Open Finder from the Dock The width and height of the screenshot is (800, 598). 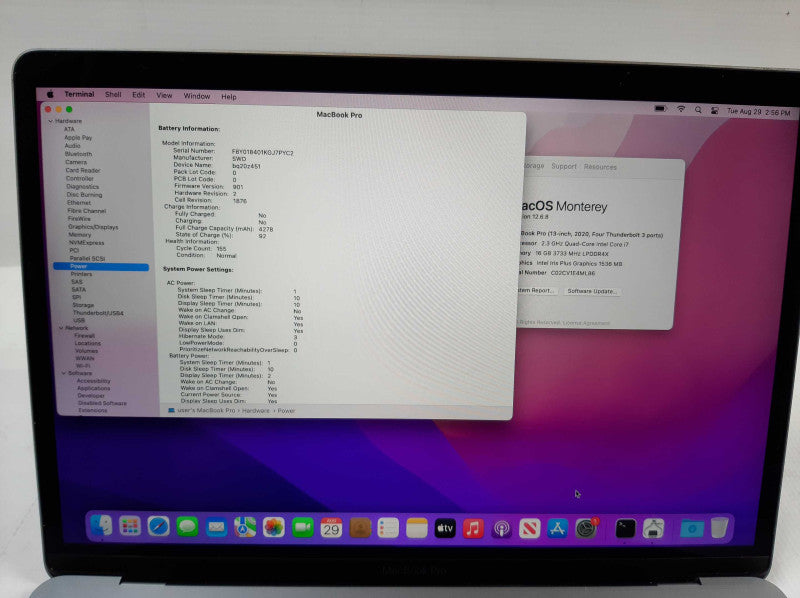point(102,526)
